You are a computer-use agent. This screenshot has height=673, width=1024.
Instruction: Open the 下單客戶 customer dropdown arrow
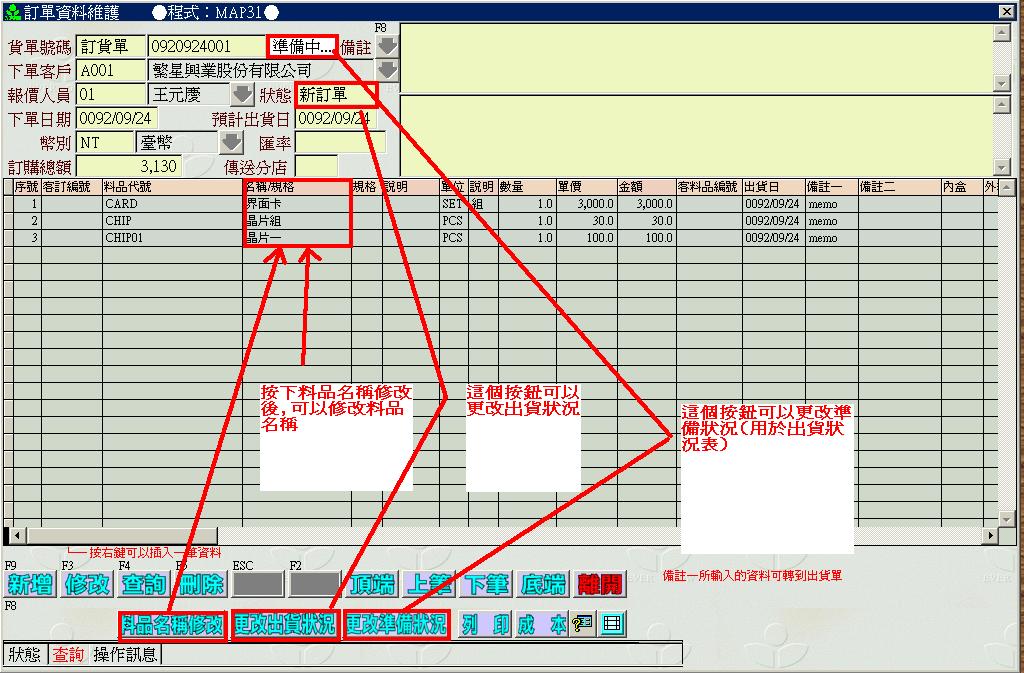tap(386, 70)
